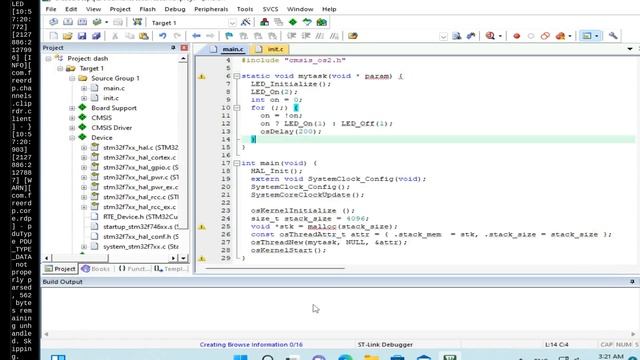Expand the Board Support tree node
Viewport: 640px width, 360px height.
[x=72, y=108]
